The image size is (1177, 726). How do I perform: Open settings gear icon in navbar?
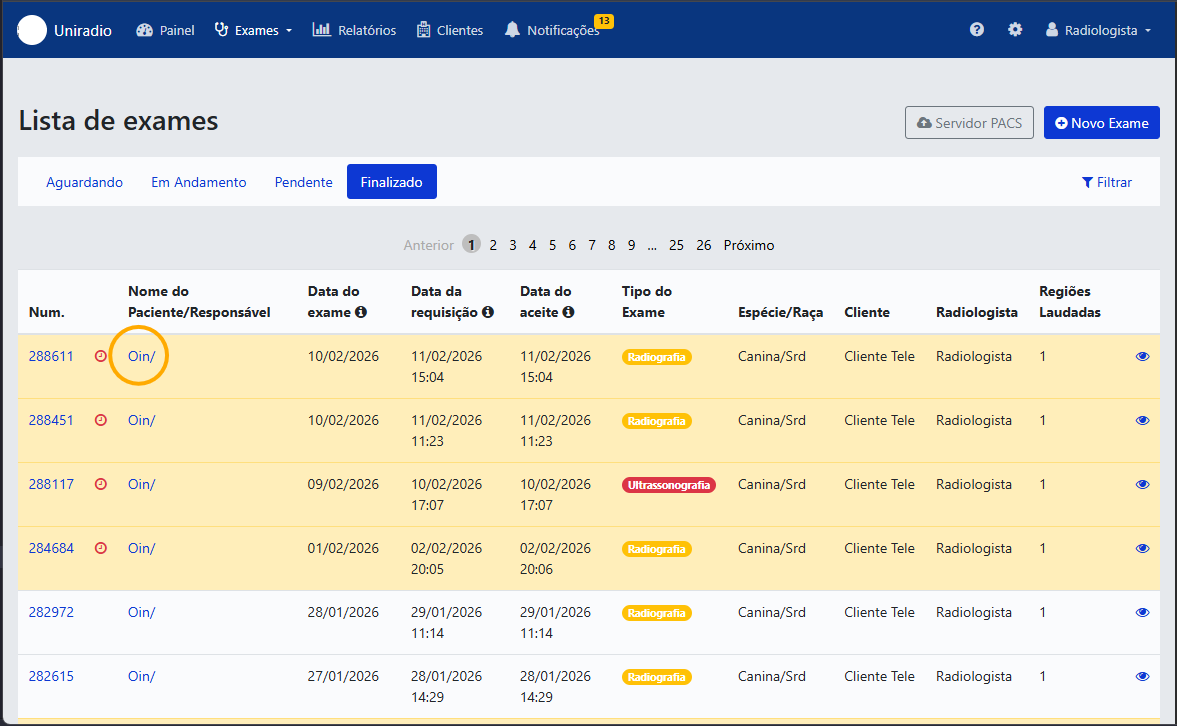click(x=1015, y=29)
